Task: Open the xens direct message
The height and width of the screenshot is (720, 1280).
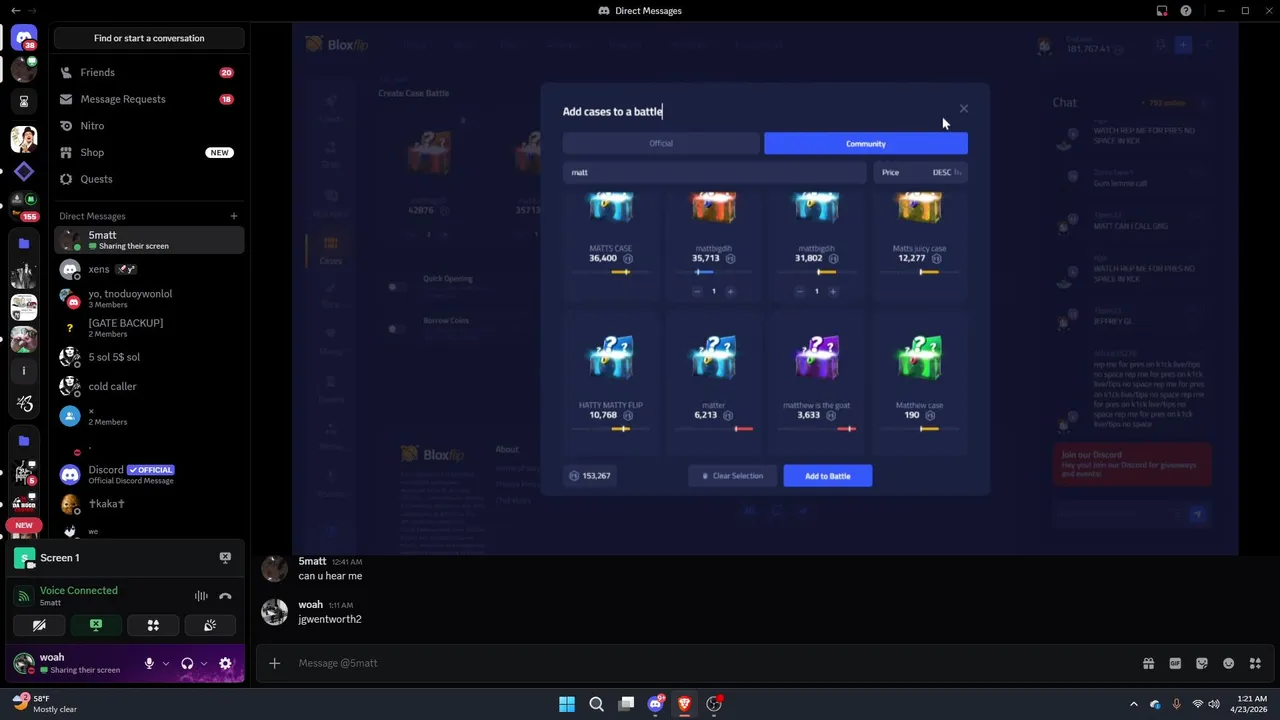Action: (x=149, y=269)
